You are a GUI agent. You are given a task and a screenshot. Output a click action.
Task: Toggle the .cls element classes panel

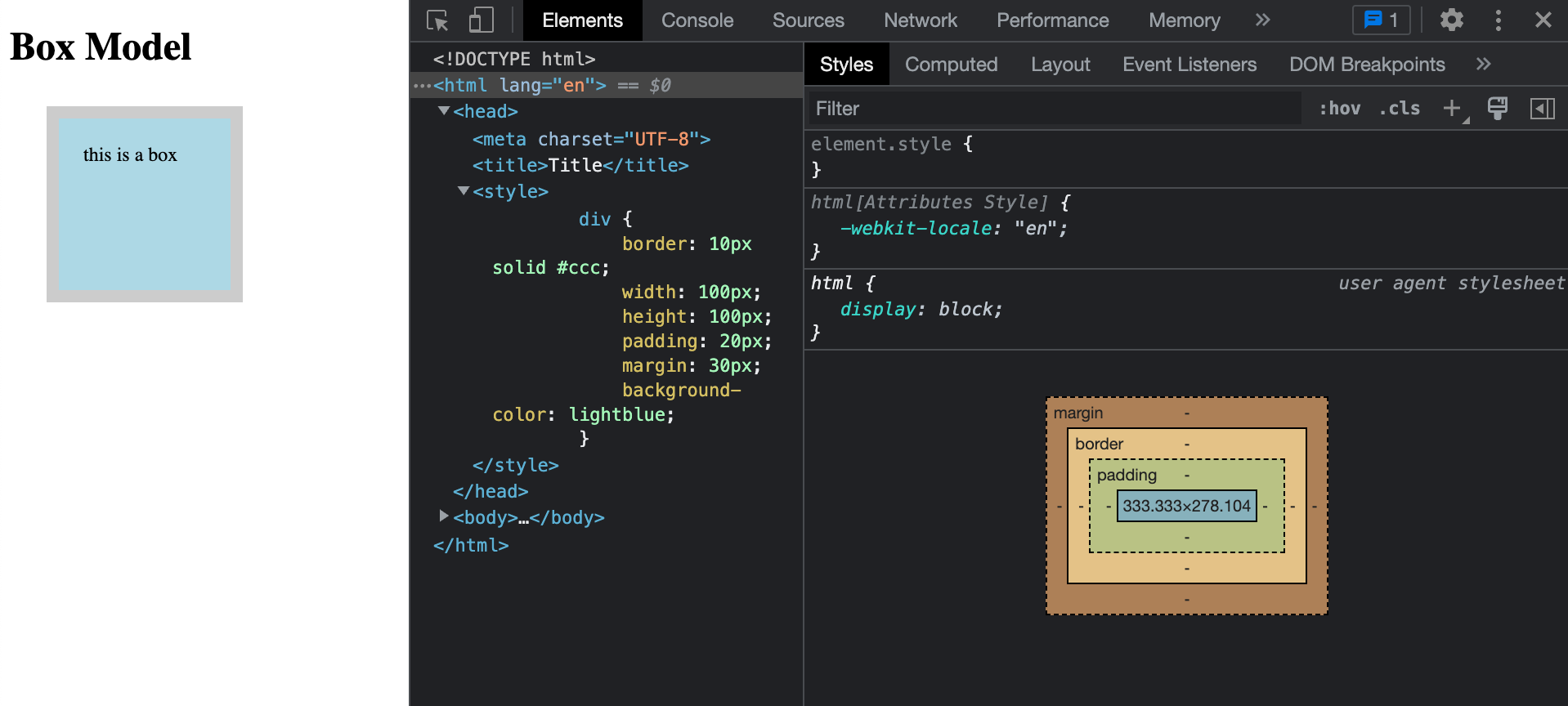[1400, 108]
